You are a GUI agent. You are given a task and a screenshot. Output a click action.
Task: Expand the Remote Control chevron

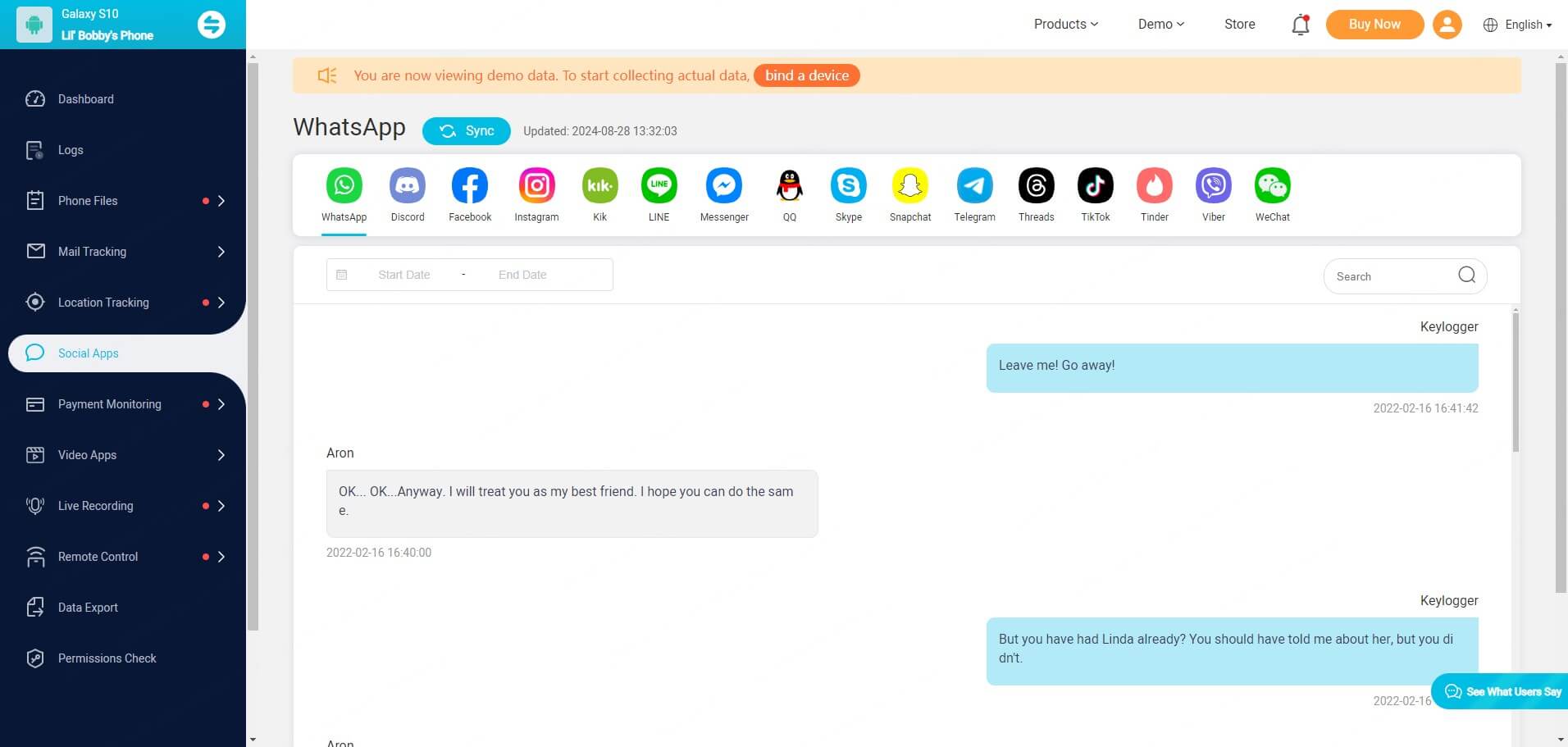pyautogui.click(x=221, y=557)
